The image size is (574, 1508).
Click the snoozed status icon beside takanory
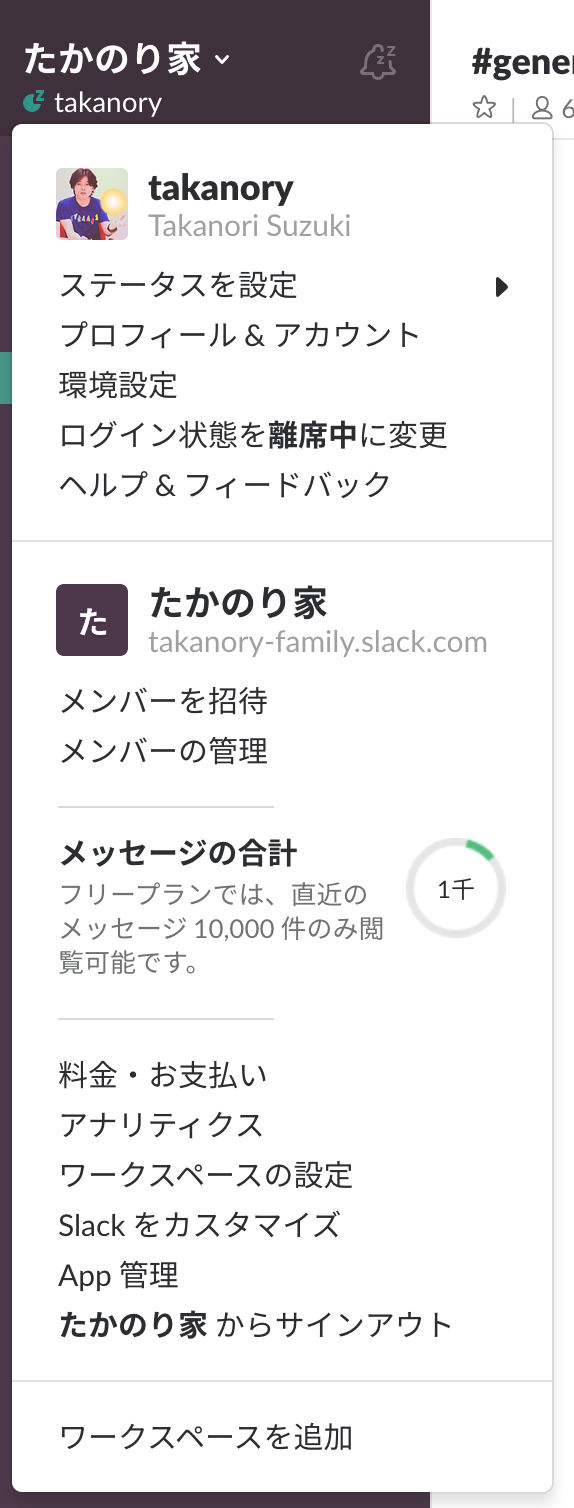(34, 101)
